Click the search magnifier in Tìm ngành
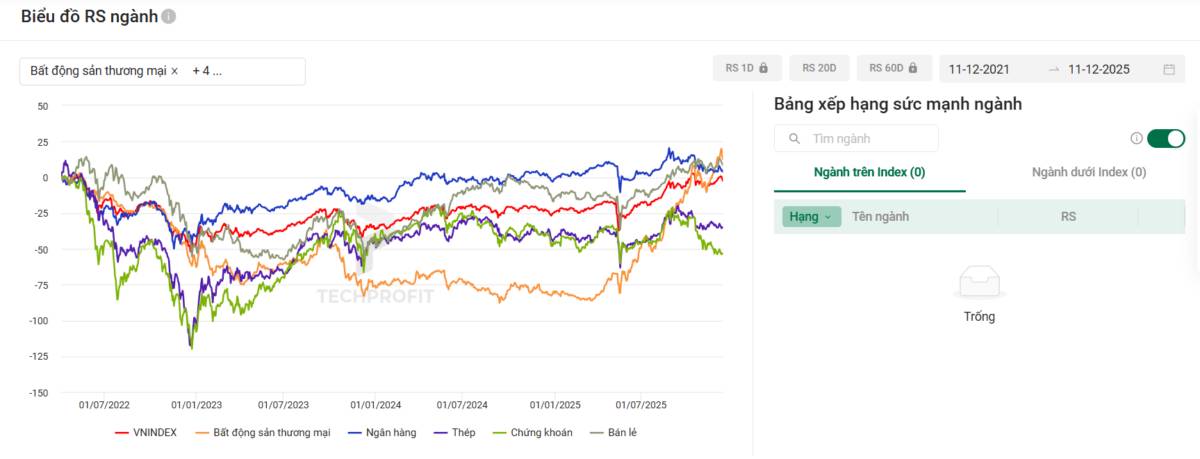This screenshot has width=1200, height=459. [x=794, y=139]
